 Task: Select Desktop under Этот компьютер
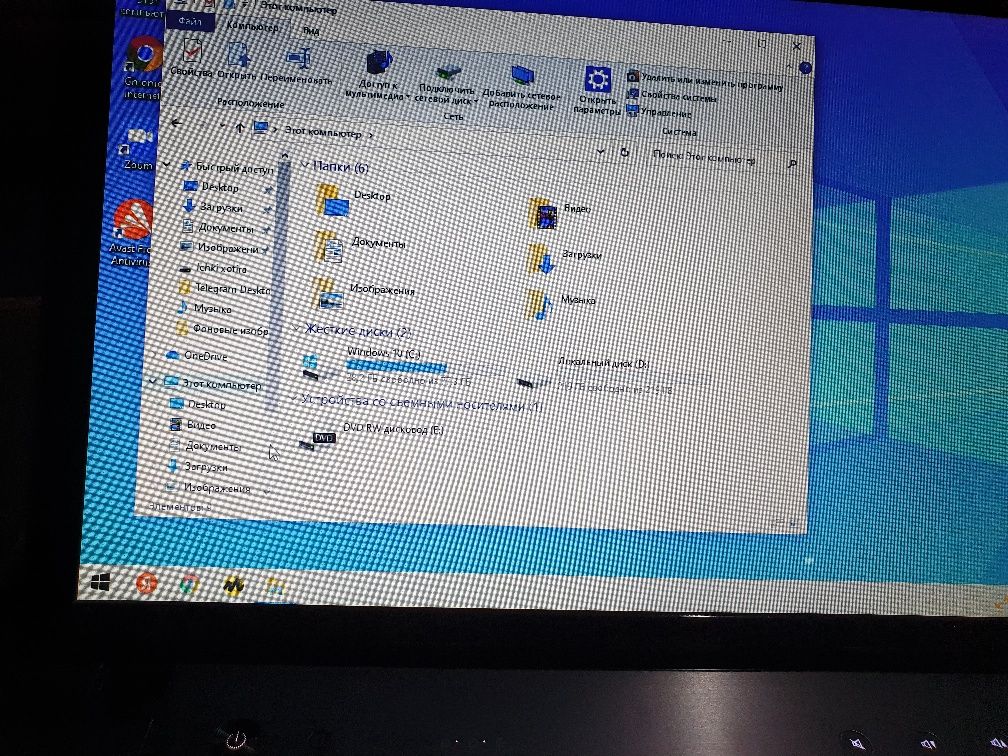point(206,404)
